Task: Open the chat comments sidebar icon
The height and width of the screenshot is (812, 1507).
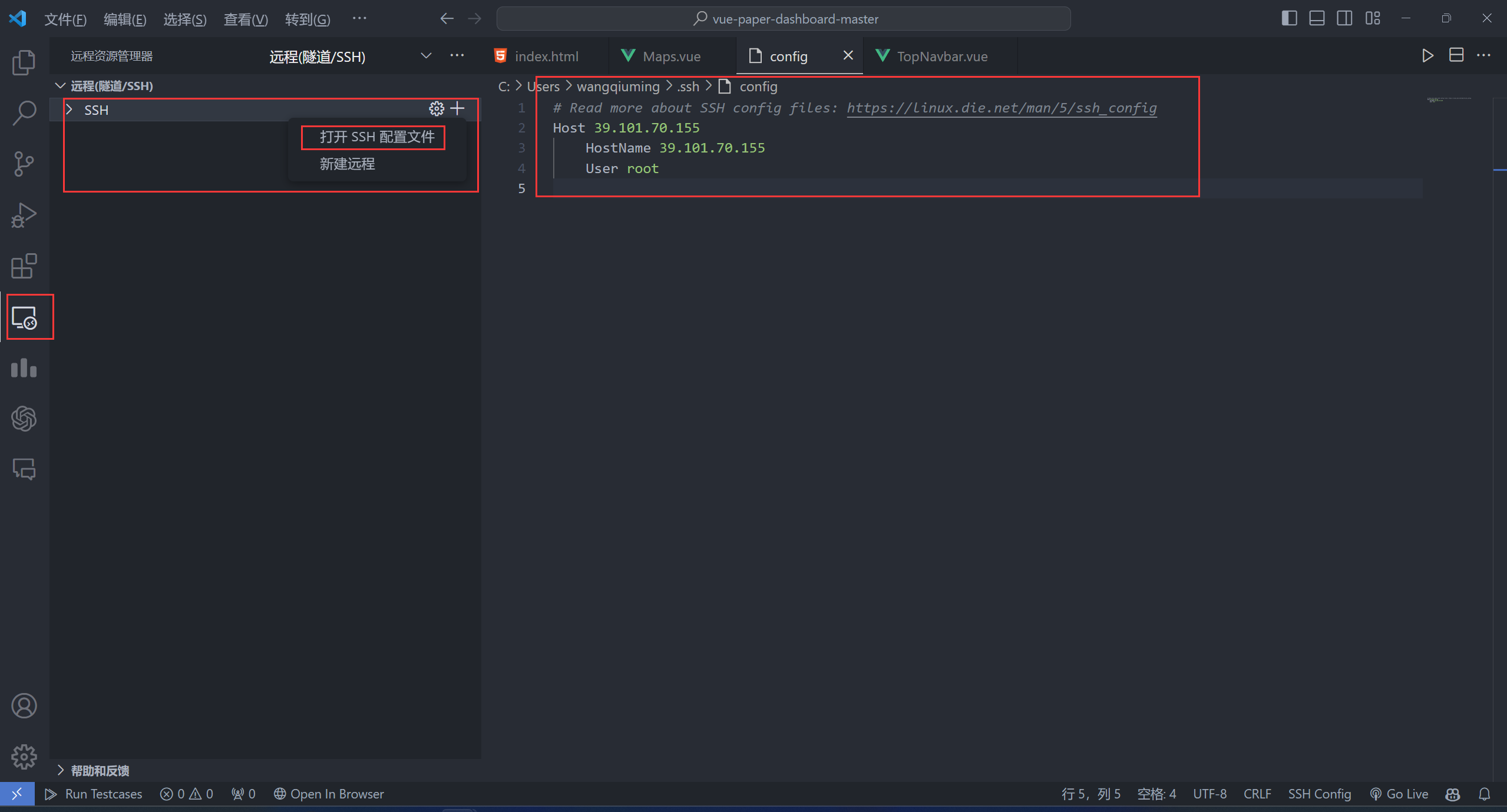Action: click(x=24, y=469)
